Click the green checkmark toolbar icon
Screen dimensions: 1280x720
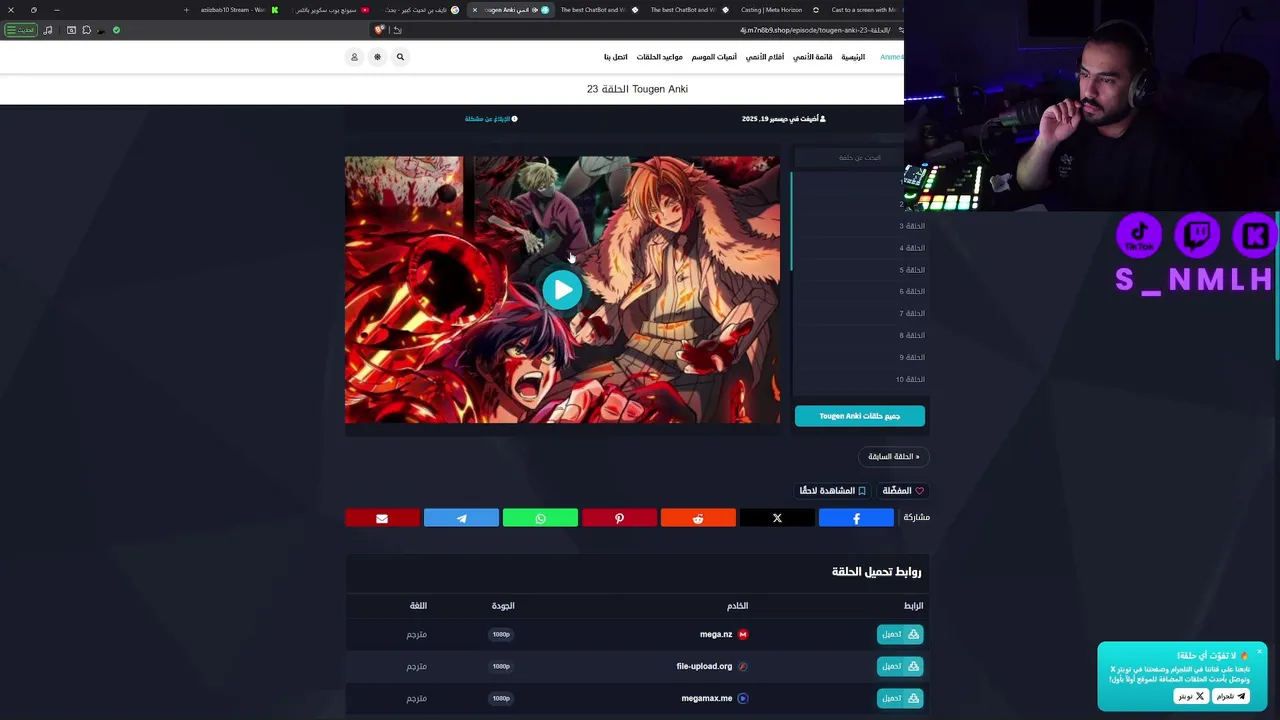(x=116, y=30)
